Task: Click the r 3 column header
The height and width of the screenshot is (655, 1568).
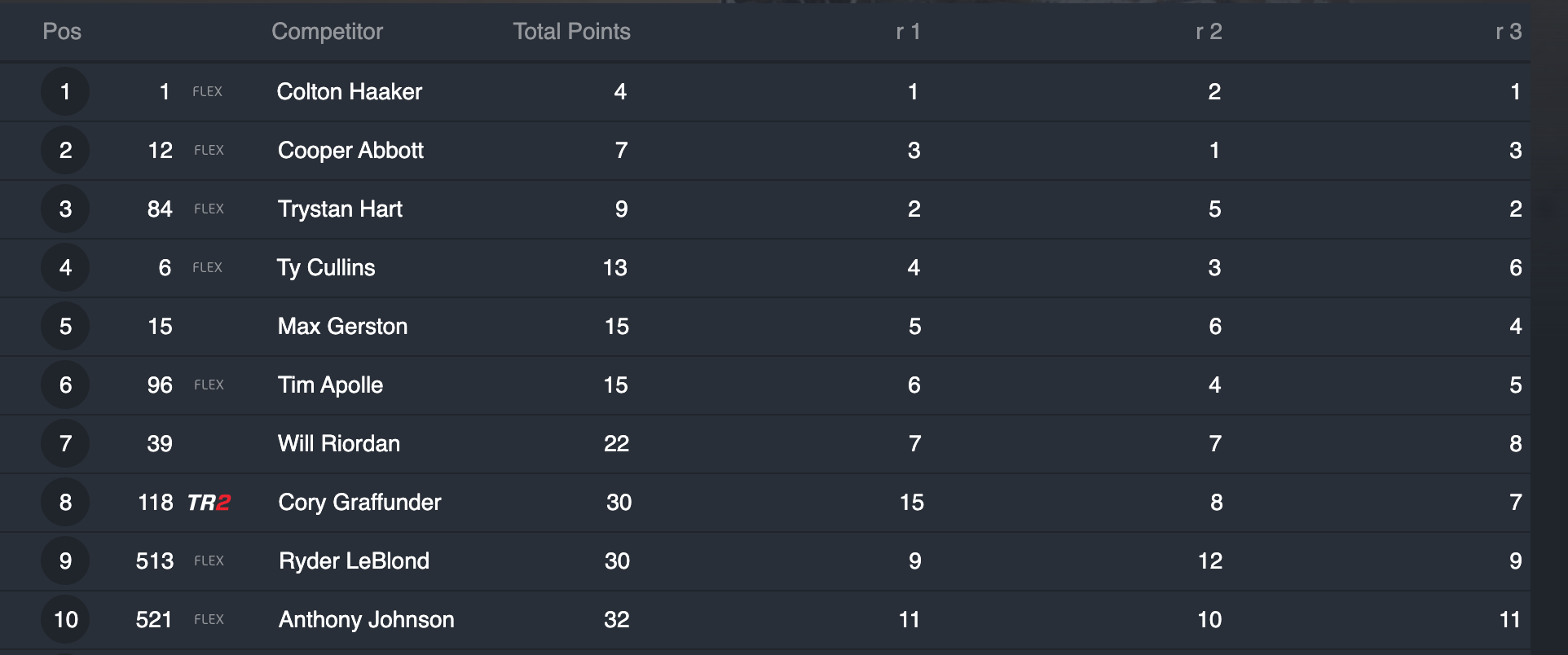Action: pyautogui.click(x=1509, y=32)
